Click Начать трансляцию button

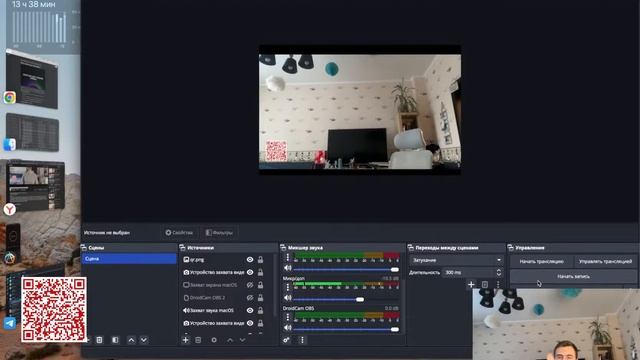[x=541, y=261]
